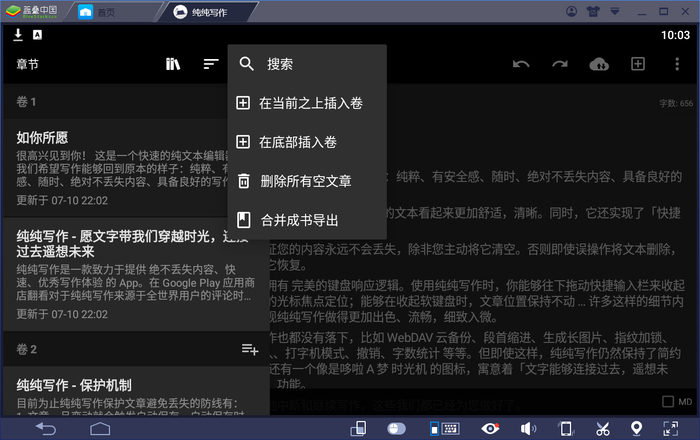
Task: Click the add new article icon
Action: click(638, 64)
